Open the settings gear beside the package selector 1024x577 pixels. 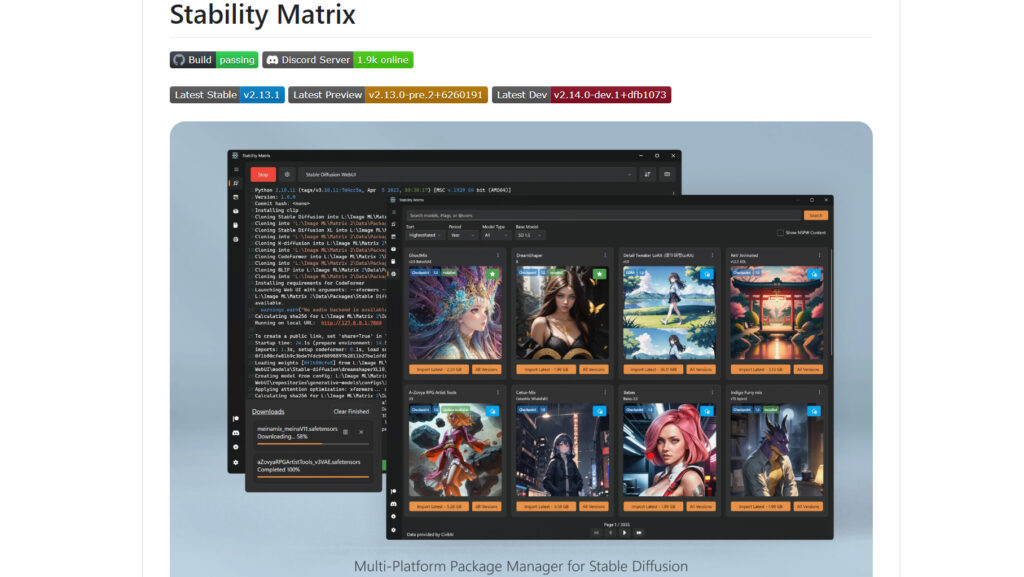(x=287, y=172)
